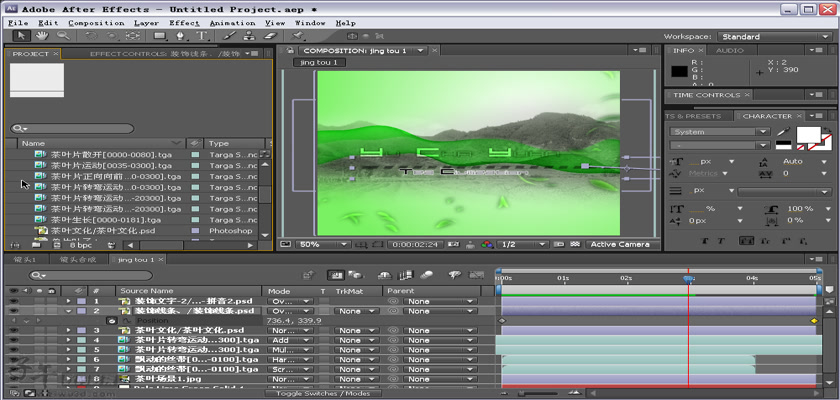Open the Layer menu

(146, 23)
